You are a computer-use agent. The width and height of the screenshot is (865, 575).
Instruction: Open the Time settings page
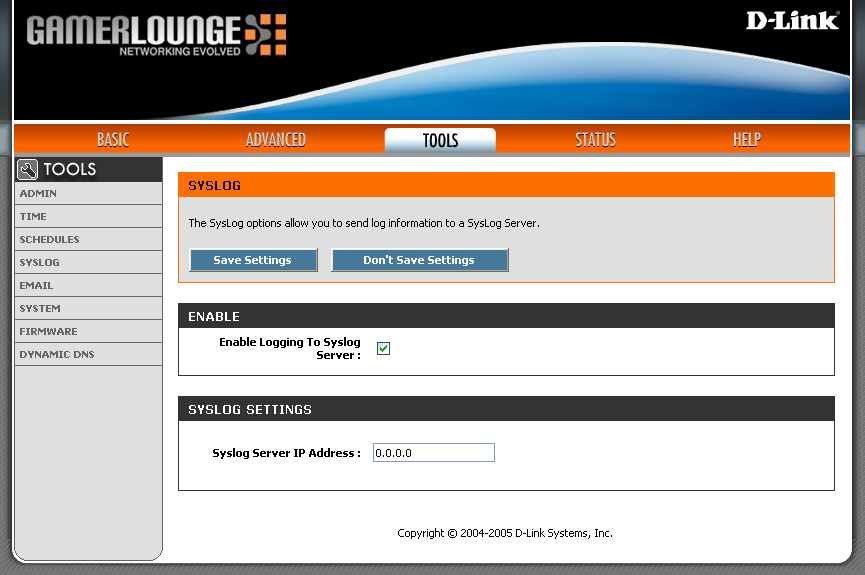click(89, 216)
